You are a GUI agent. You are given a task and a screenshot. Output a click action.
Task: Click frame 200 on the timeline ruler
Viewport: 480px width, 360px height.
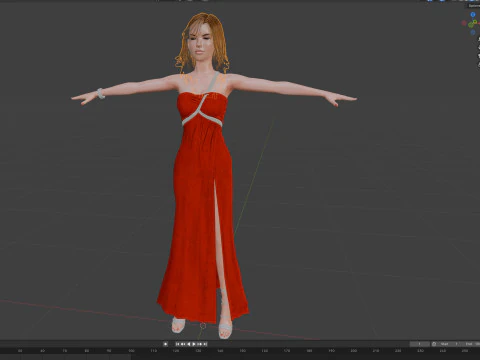click(353, 351)
